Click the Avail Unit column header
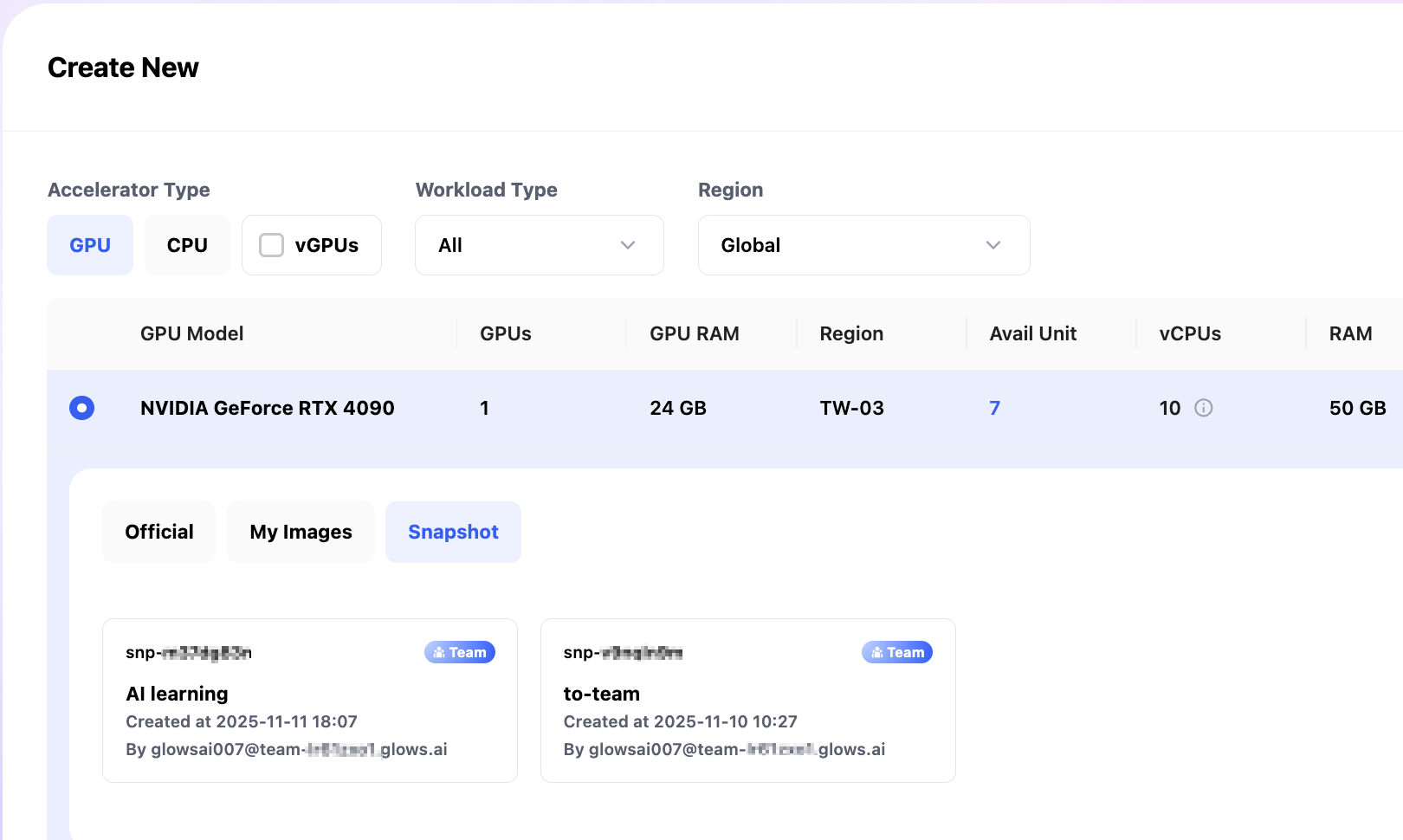1403x840 pixels. click(x=1032, y=333)
